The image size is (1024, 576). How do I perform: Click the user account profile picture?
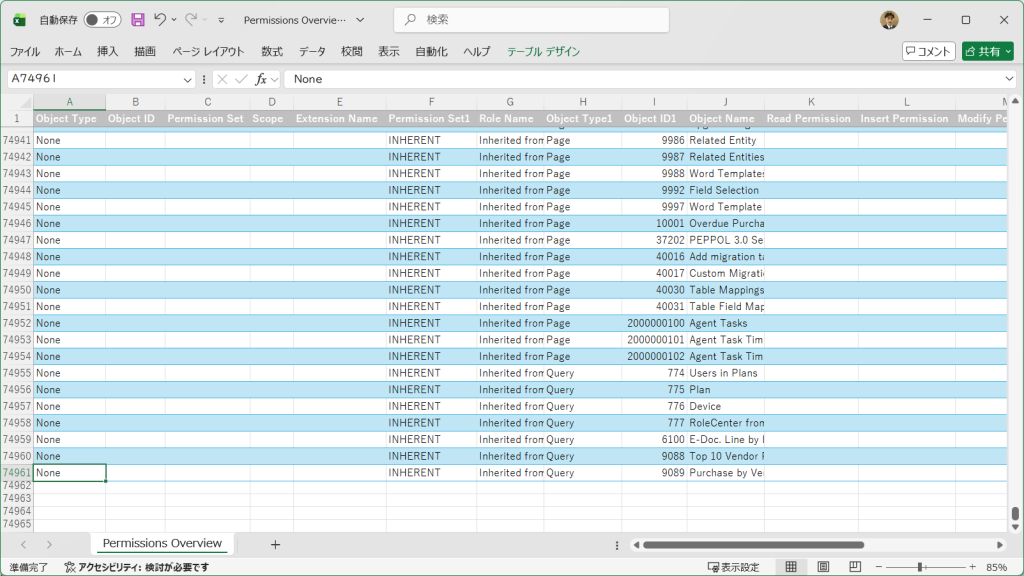click(x=889, y=20)
